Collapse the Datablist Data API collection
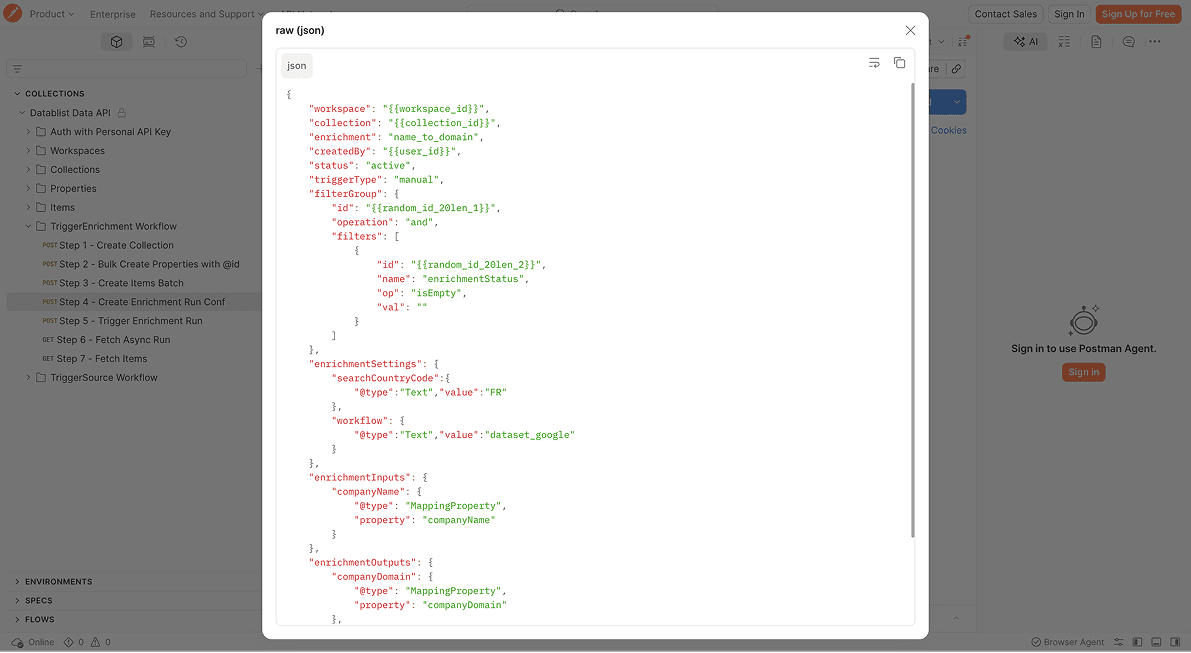Screen dimensions: 1191x653 (x=22, y=112)
